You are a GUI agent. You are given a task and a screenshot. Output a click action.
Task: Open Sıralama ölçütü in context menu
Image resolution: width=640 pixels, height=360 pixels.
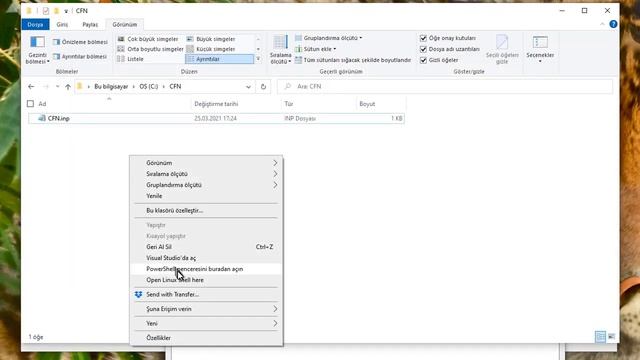(207, 174)
